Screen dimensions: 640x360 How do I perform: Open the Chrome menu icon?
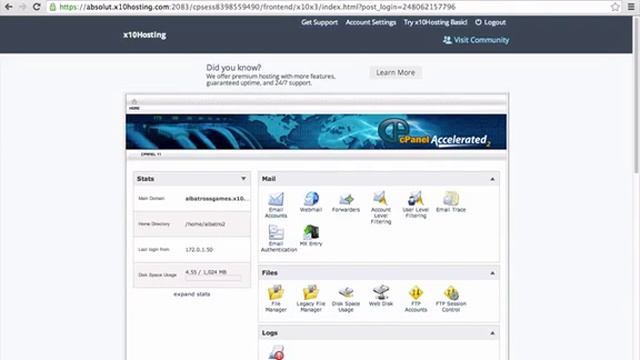pyautogui.click(x=631, y=7)
